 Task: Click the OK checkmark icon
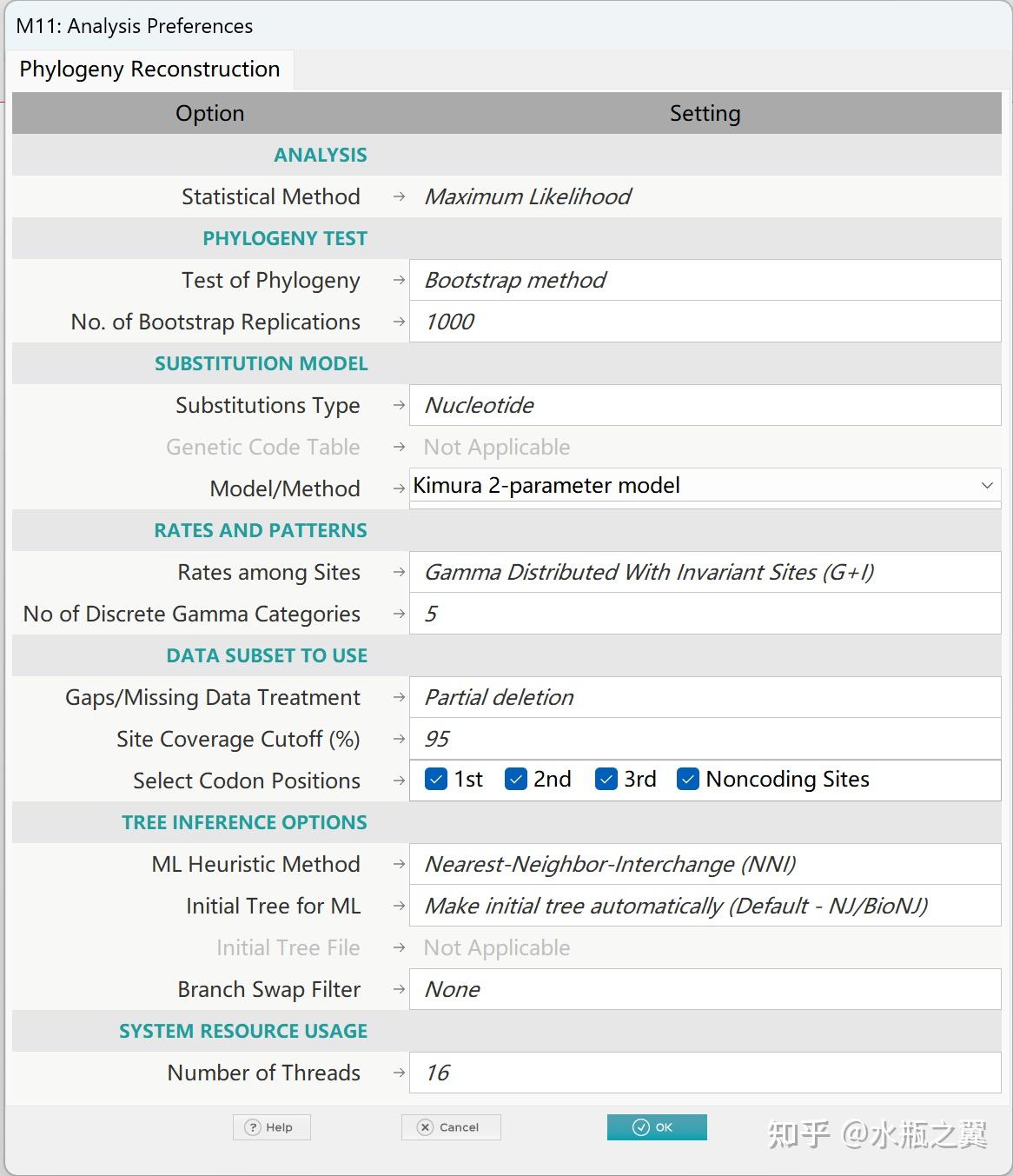pos(641,1127)
